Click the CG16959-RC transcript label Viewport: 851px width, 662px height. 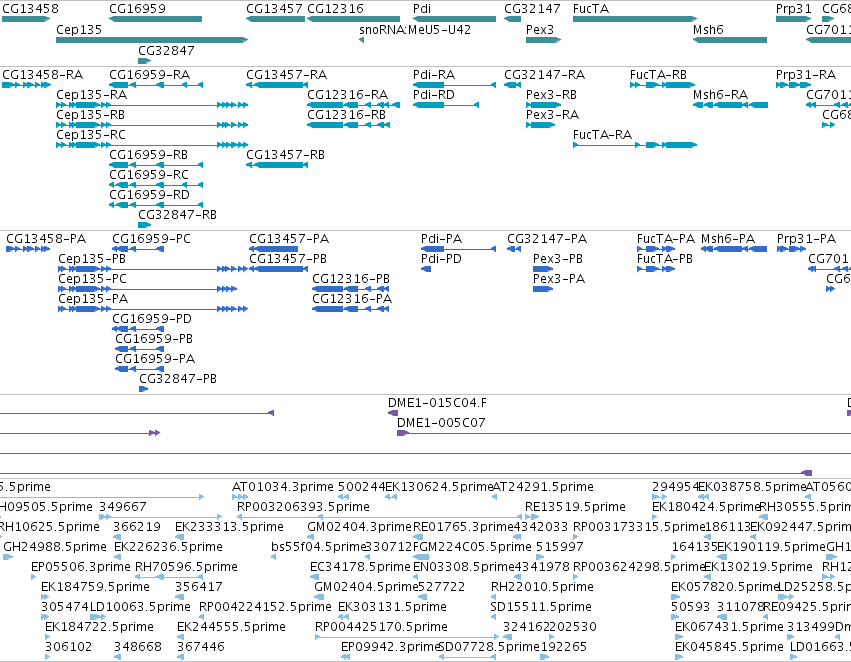(x=149, y=175)
